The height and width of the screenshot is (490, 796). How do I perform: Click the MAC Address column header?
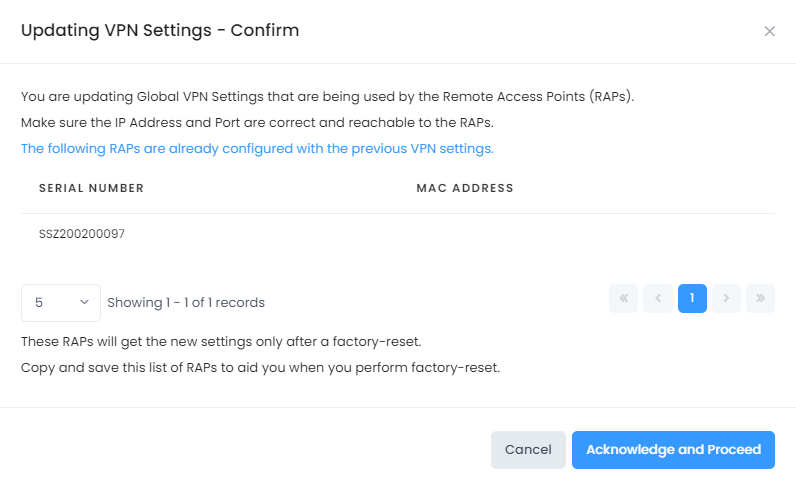(x=464, y=188)
